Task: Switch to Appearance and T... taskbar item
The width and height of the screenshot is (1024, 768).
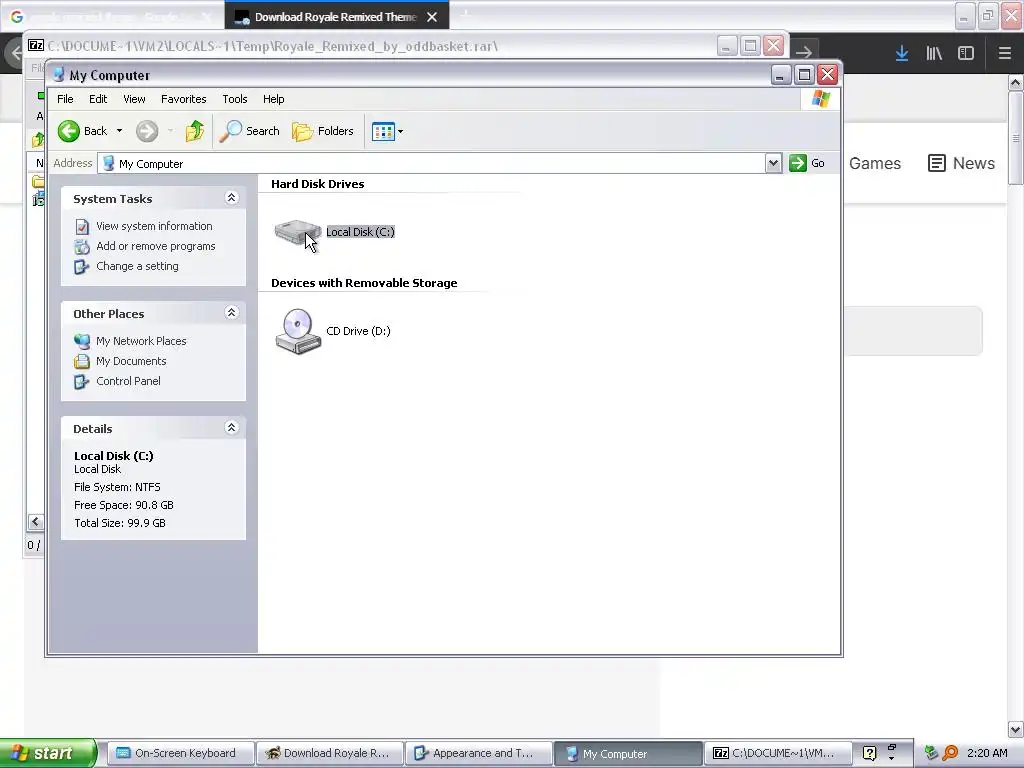Action: click(x=478, y=753)
